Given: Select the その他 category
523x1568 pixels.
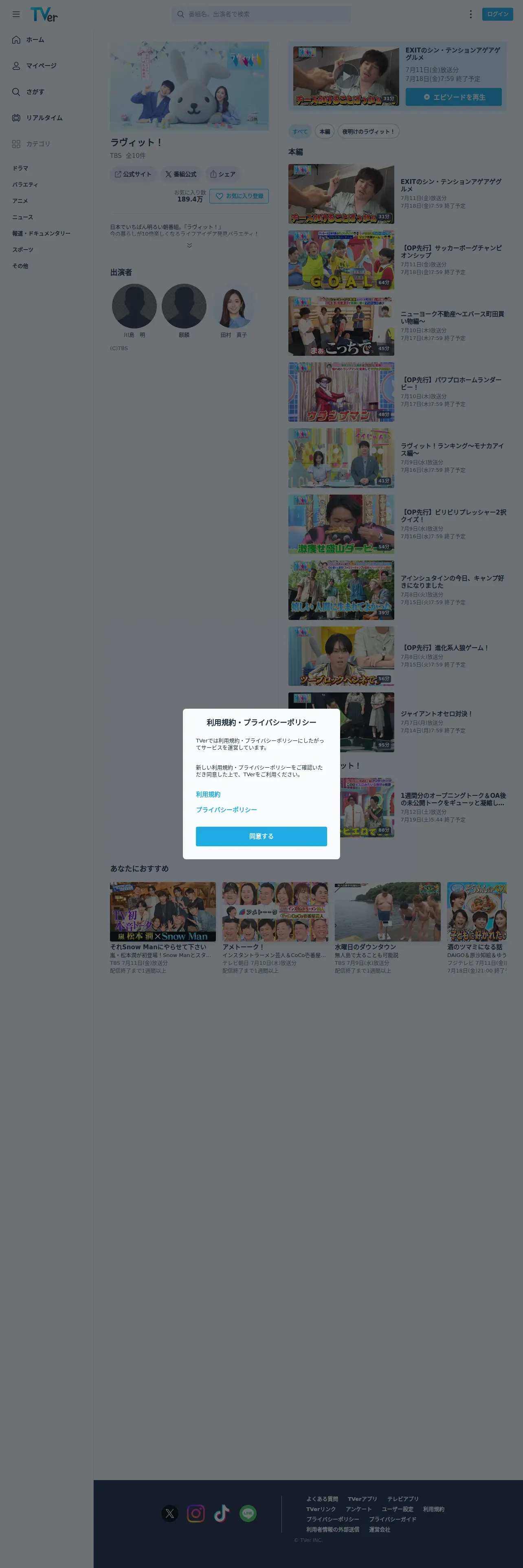Looking at the screenshot, I should (20, 266).
